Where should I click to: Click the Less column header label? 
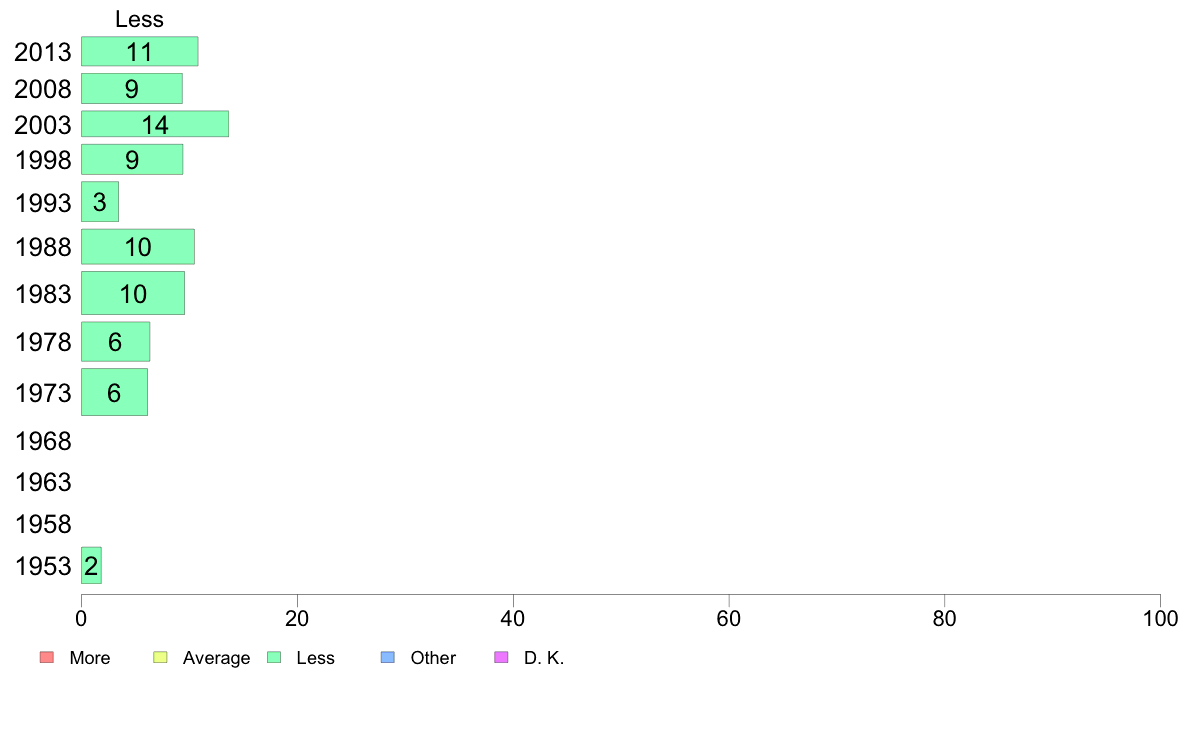click(139, 19)
